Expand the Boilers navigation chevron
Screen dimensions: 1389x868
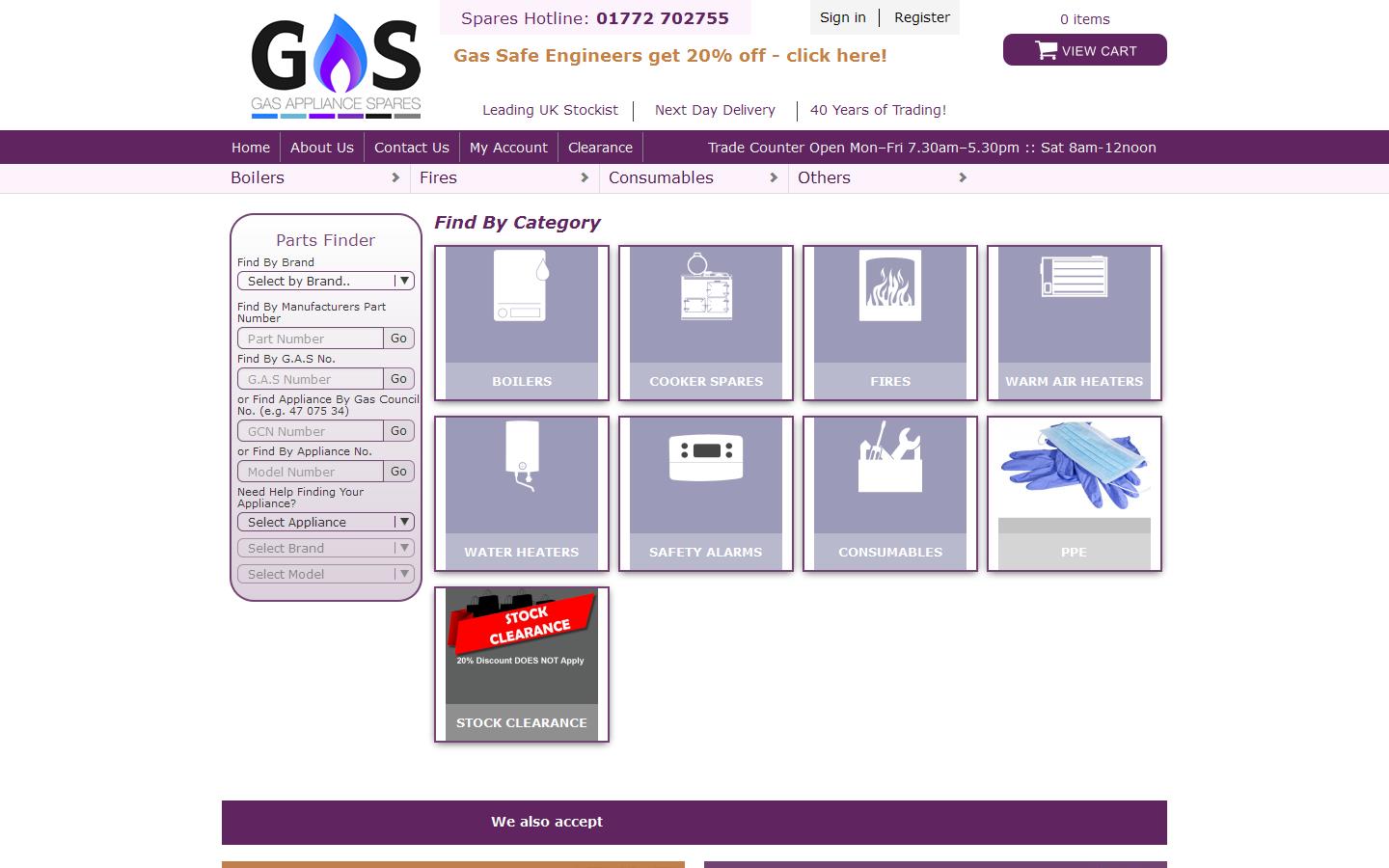point(395,177)
